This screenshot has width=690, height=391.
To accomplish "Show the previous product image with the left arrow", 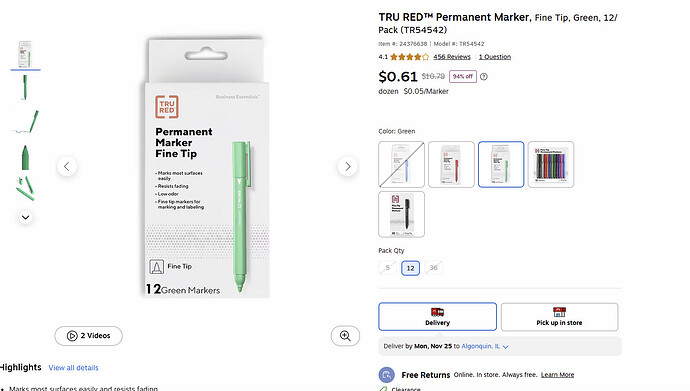I will click(67, 167).
